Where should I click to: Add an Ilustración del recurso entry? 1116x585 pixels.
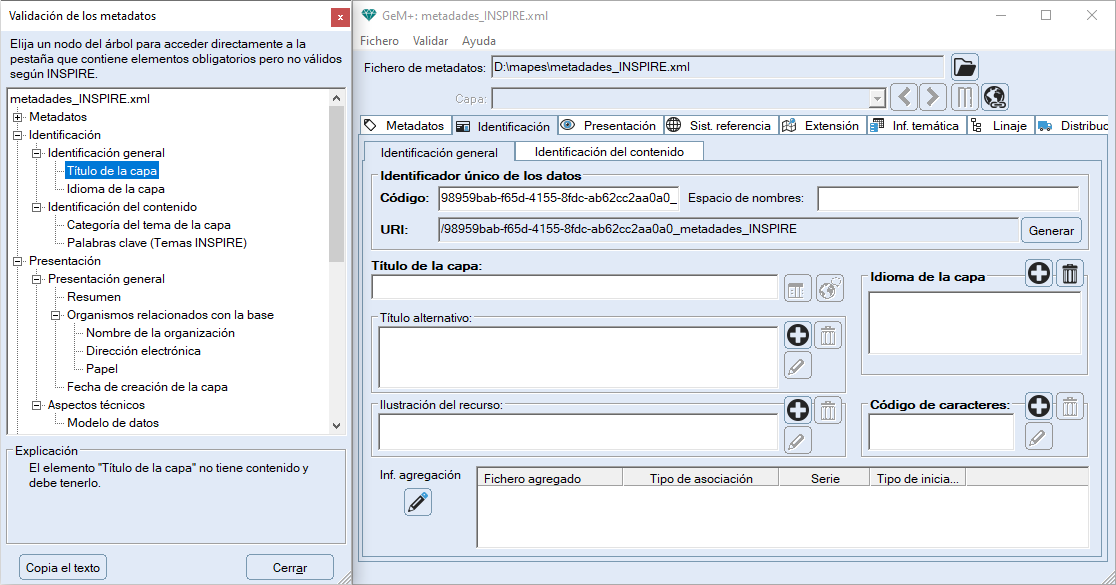[x=797, y=409]
